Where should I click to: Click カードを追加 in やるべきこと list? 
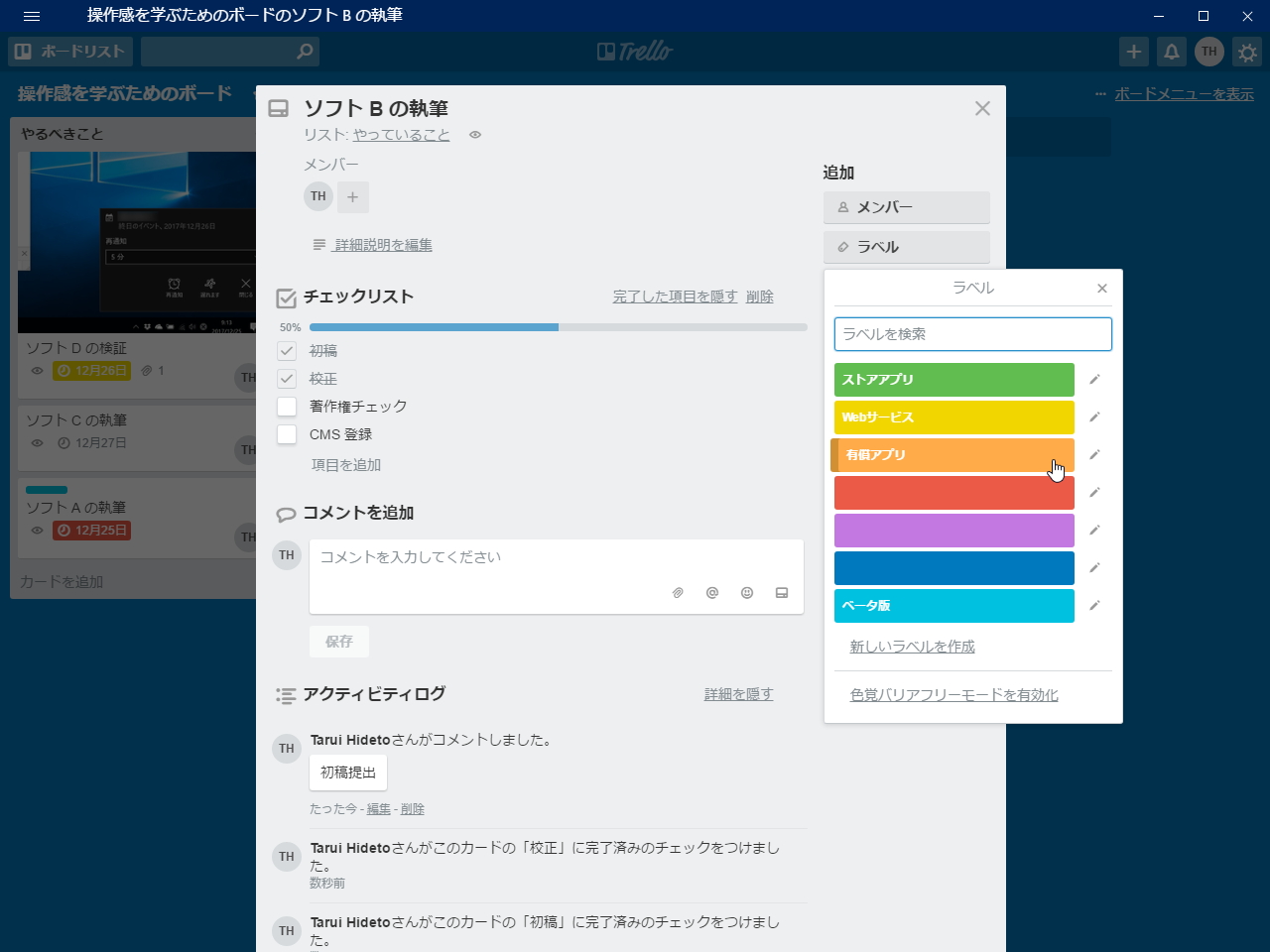pos(62,582)
